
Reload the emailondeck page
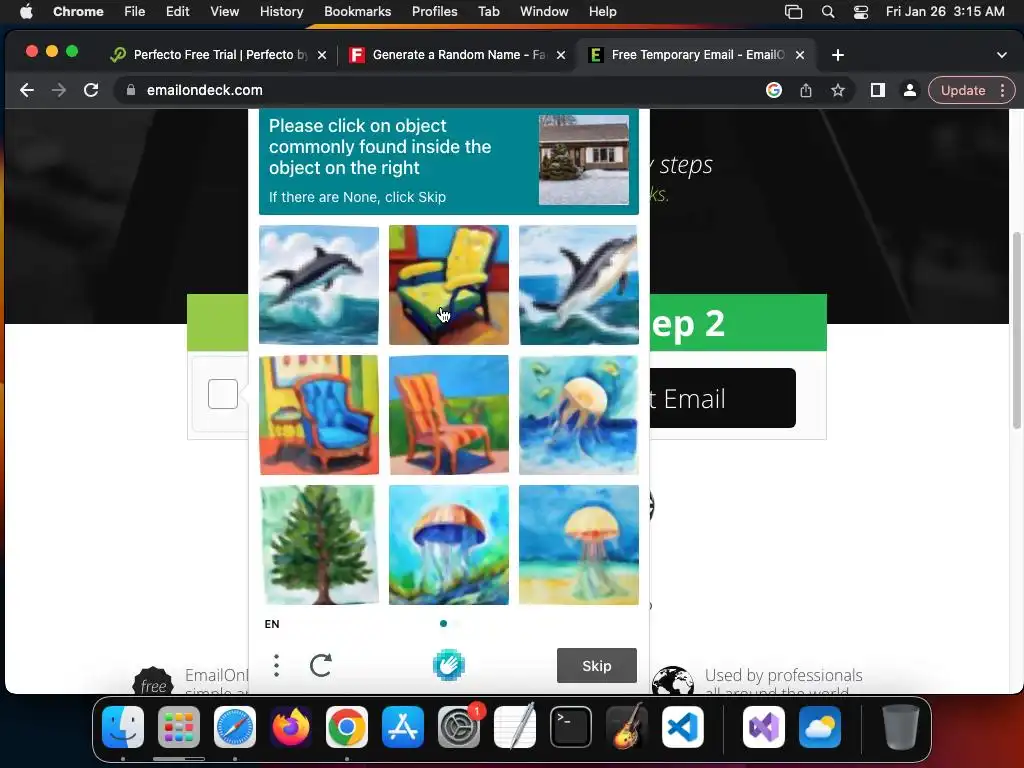[x=91, y=90]
